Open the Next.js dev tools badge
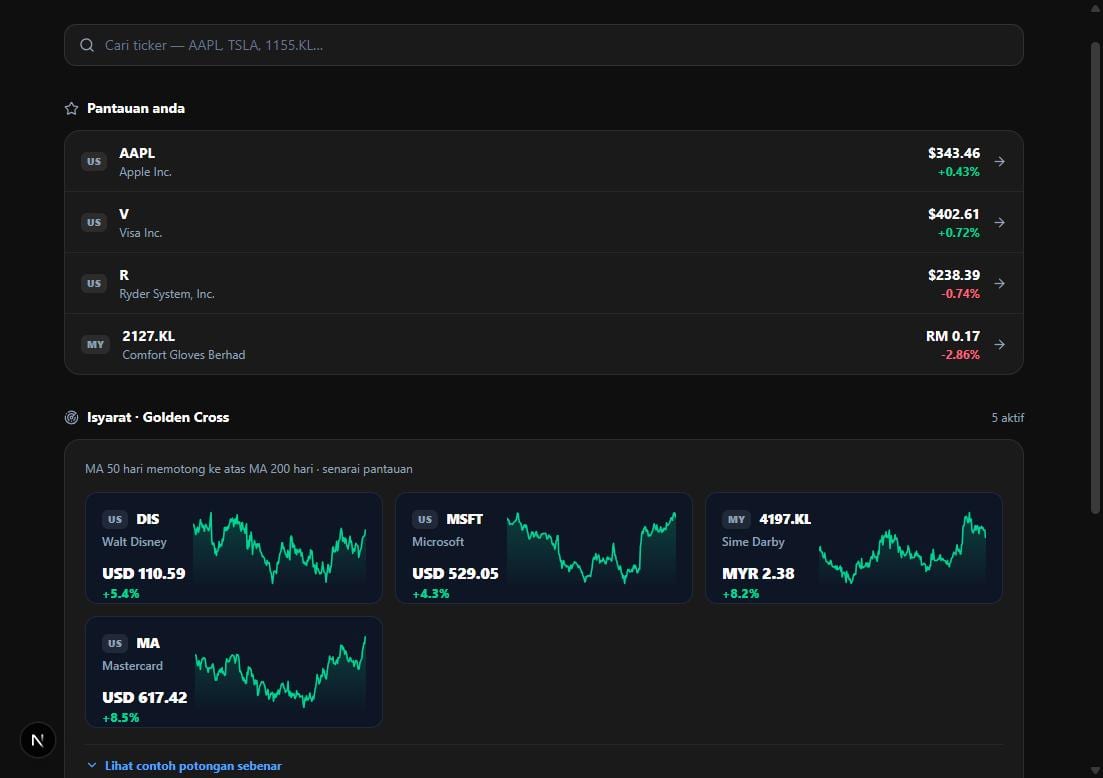The image size is (1103, 778). point(37,740)
